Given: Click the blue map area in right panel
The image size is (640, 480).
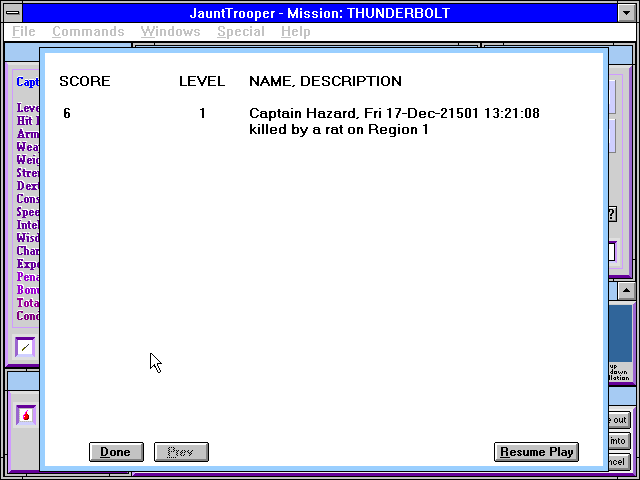Looking at the screenshot, I should coord(620,334).
